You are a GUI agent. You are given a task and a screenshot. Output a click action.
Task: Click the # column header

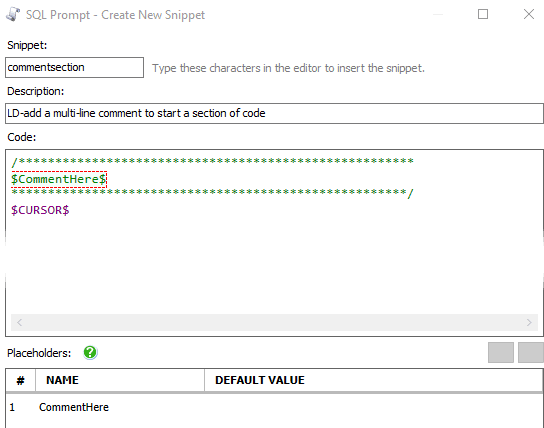pyautogui.click(x=20, y=380)
